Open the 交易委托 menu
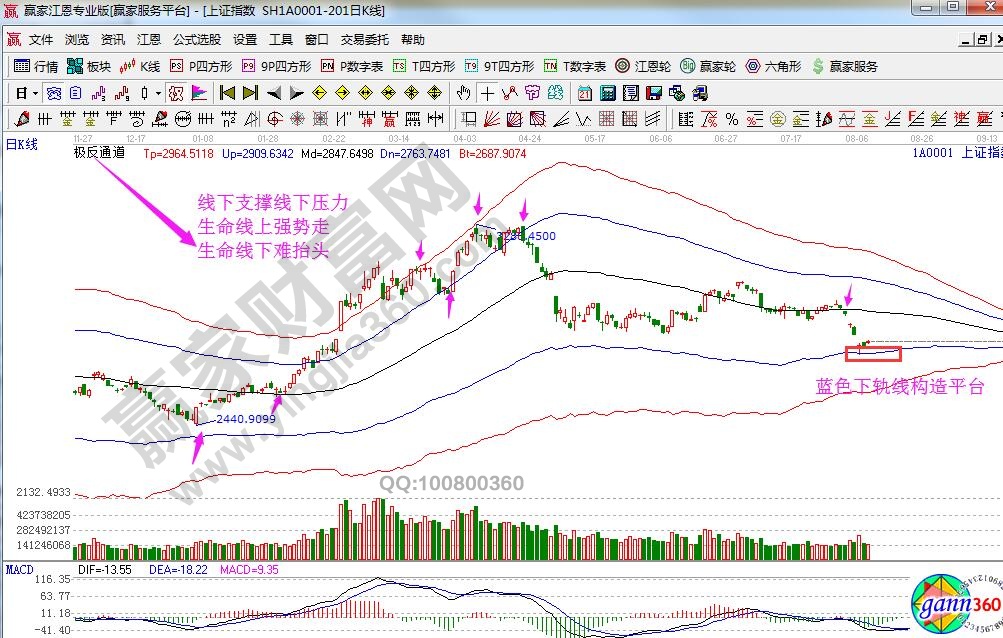1003x638 pixels. pyautogui.click(x=364, y=40)
